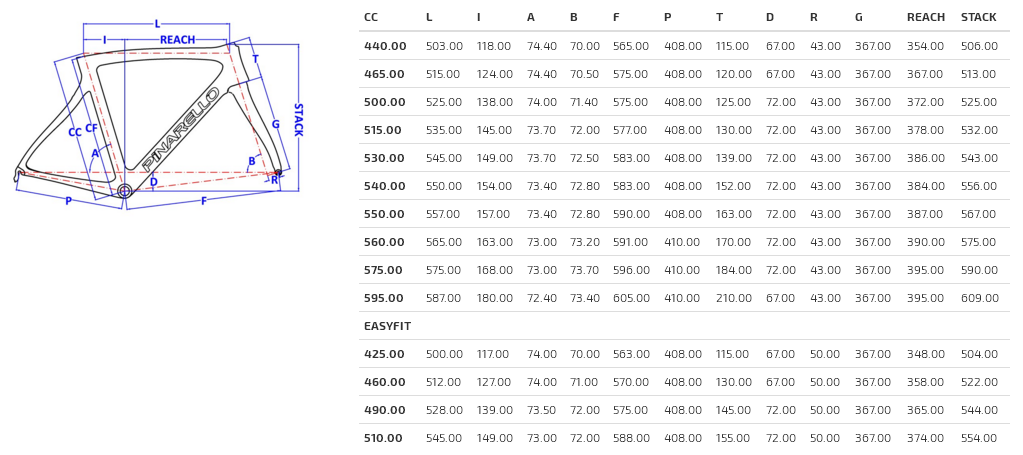Viewport: 1023px width, 455px height.
Task: Click the CC label on the frame diagram
Action: (x=74, y=132)
